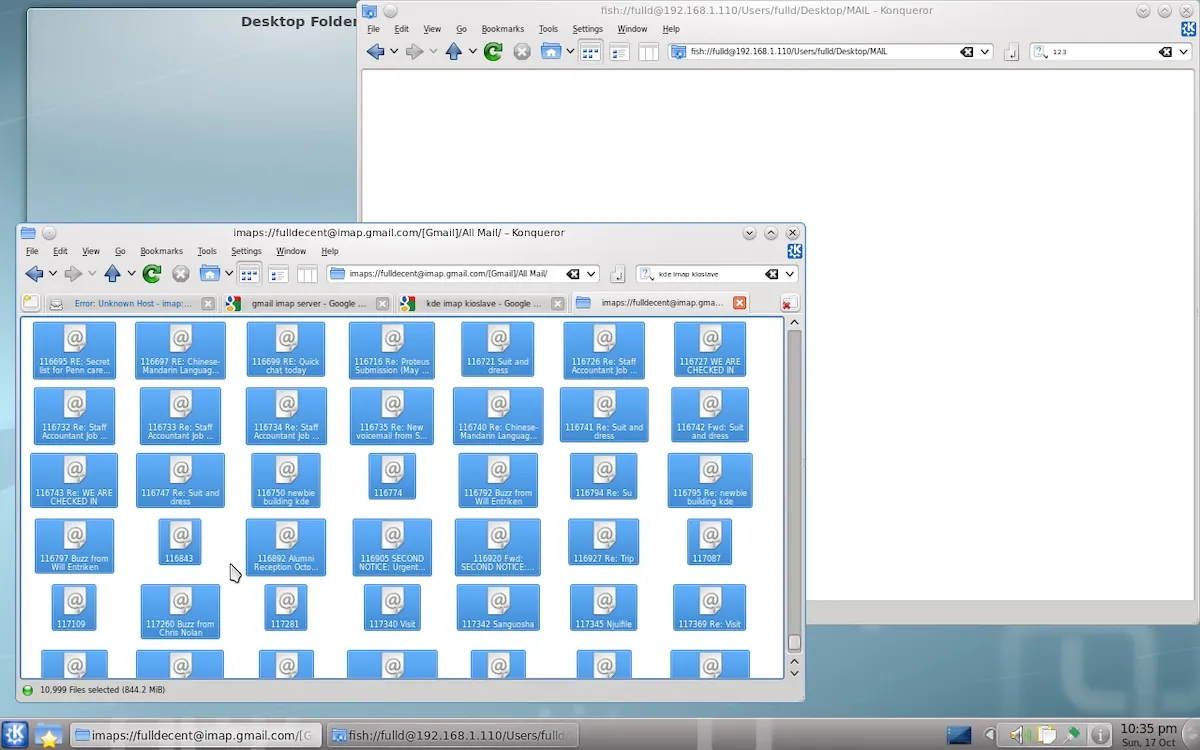Clear the '123' search field in fish window
Image resolution: width=1200 pixels, height=750 pixels.
(1166, 52)
